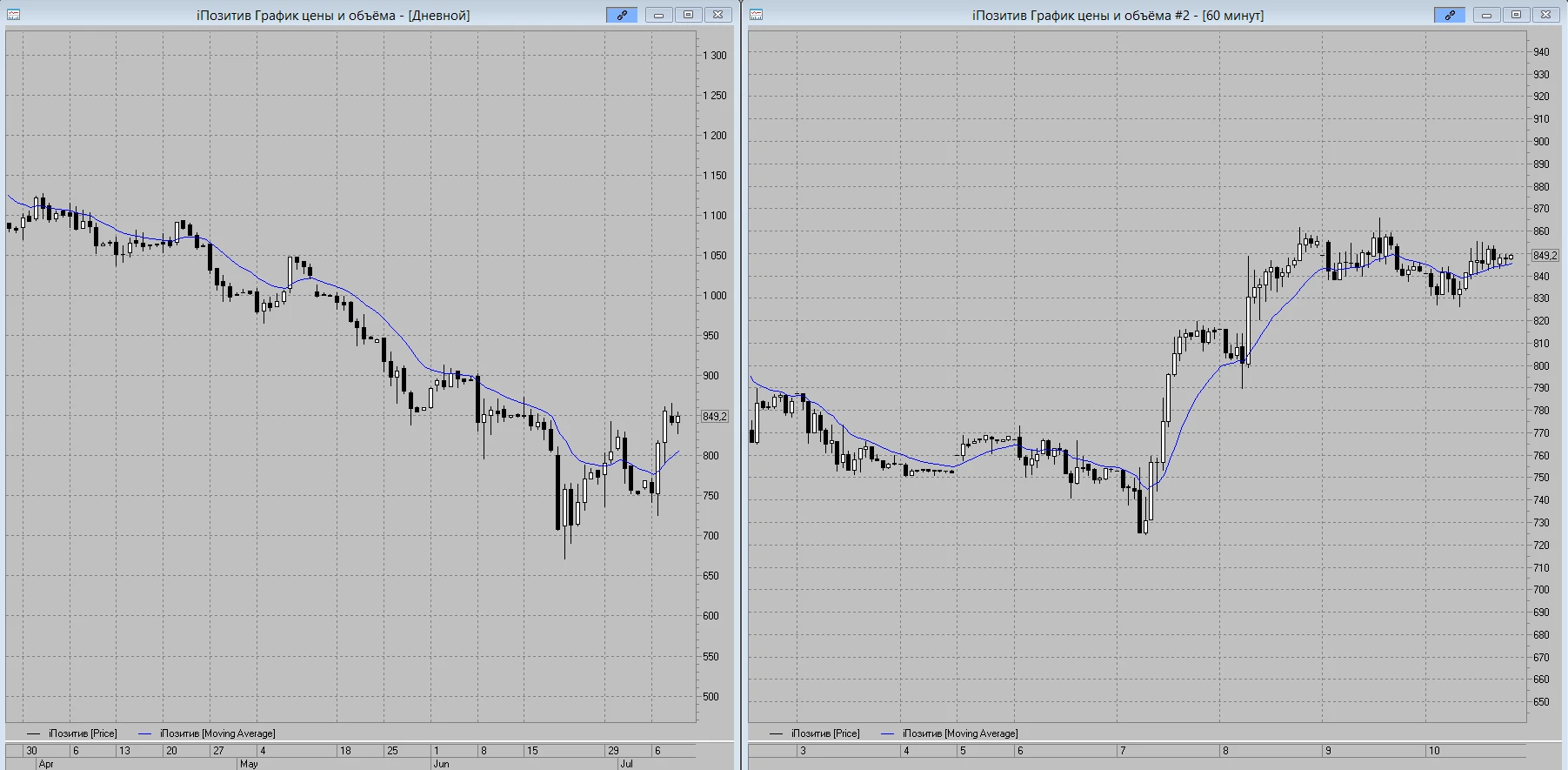Close the Дневной chart window
Viewport: 1568px width, 770px height.
[x=717, y=15]
